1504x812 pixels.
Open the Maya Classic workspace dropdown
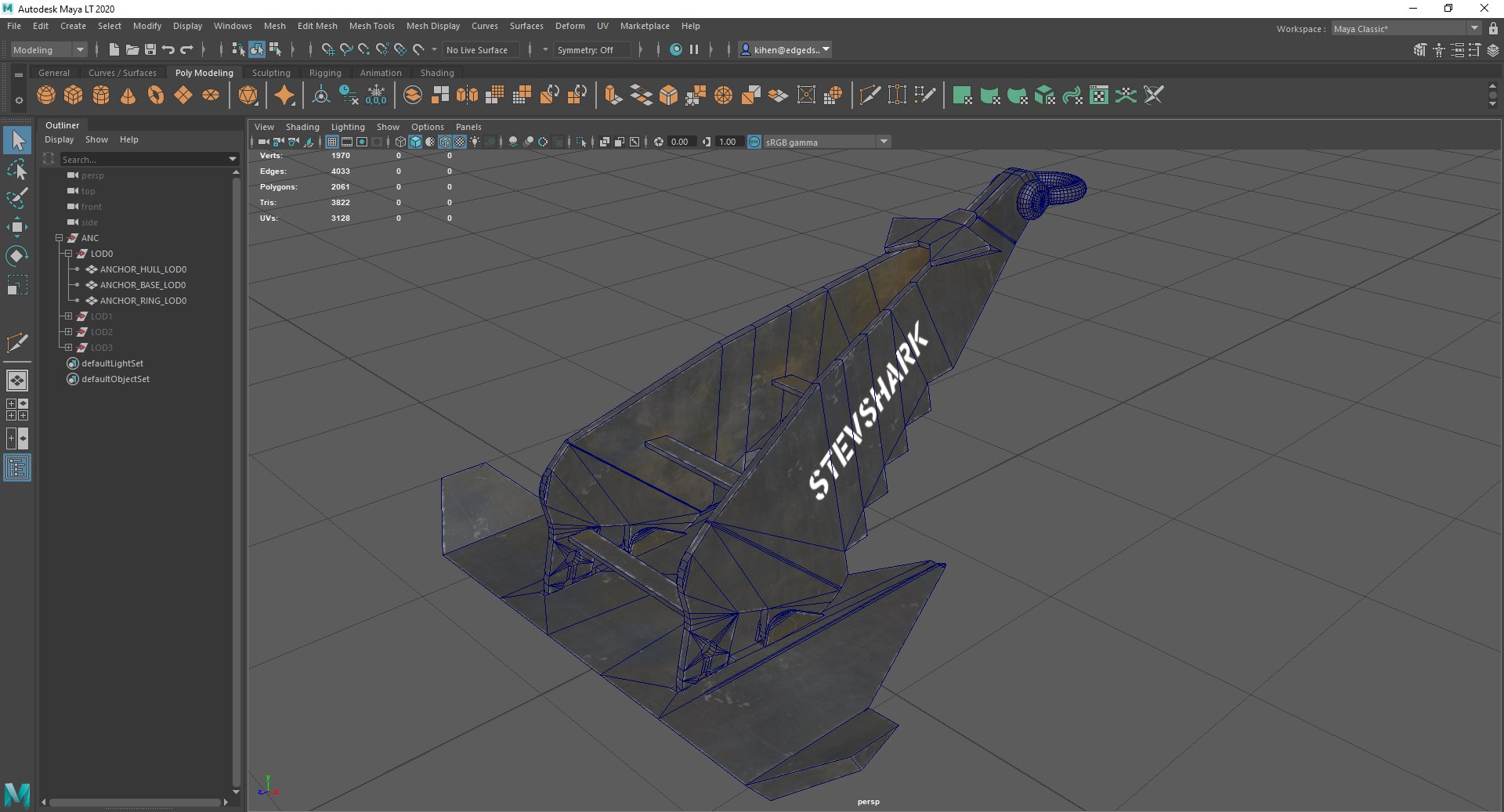(x=1406, y=29)
